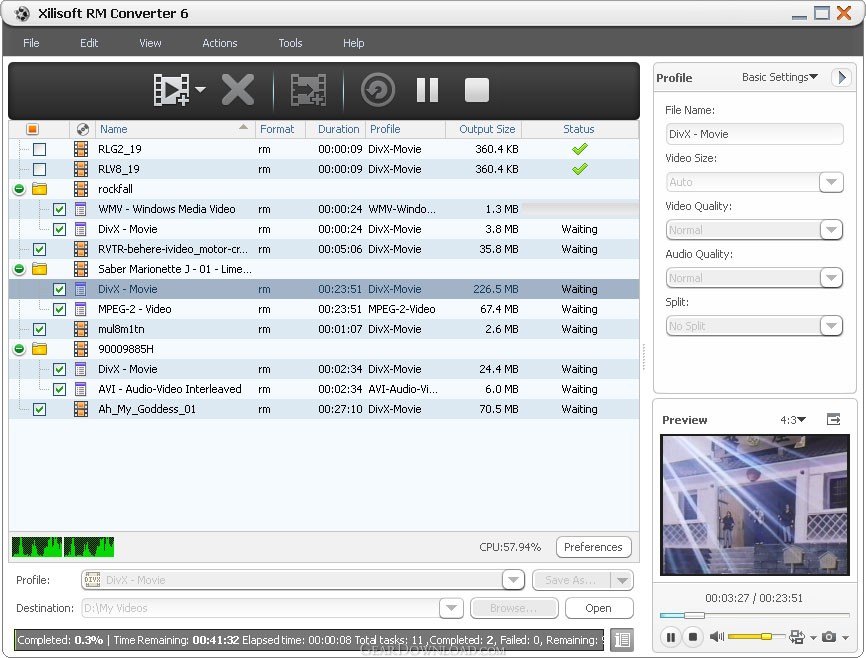
Task: Stop the preview video playback
Action: (x=692, y=637)
